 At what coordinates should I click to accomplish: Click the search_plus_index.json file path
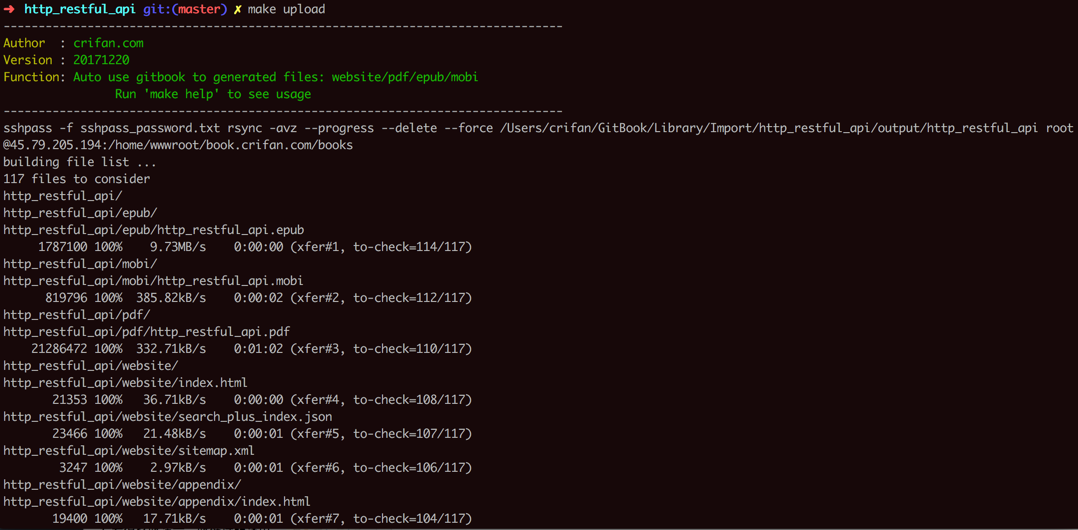point(167,417)
